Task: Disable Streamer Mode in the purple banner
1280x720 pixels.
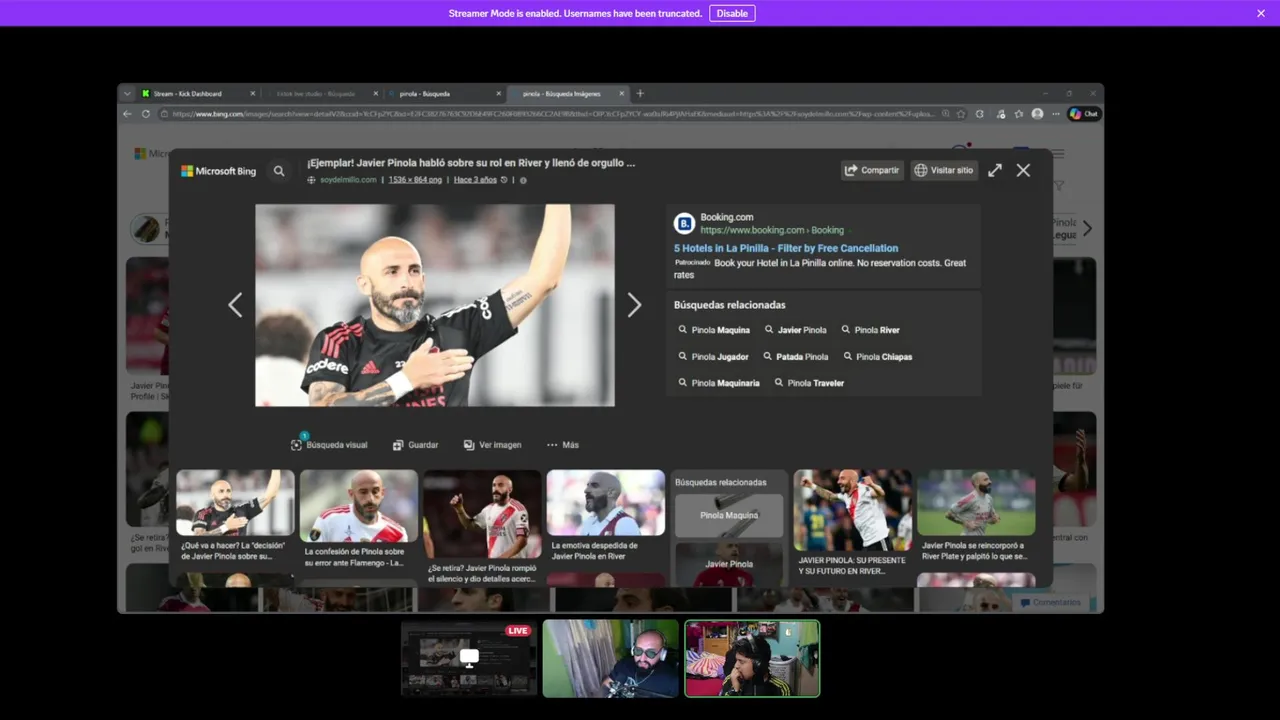Action: coord(732,13)
